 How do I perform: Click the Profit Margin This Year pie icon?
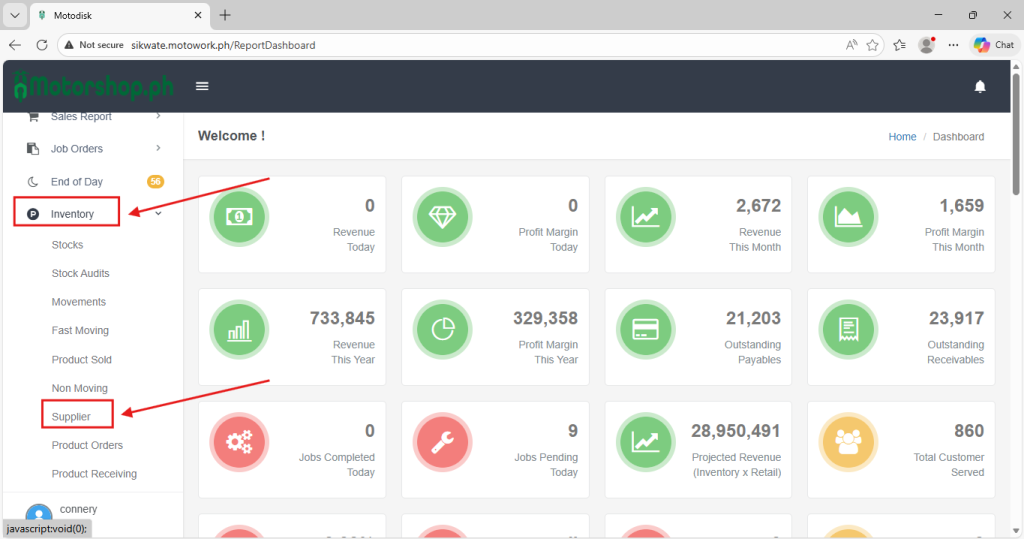point(442,330)
